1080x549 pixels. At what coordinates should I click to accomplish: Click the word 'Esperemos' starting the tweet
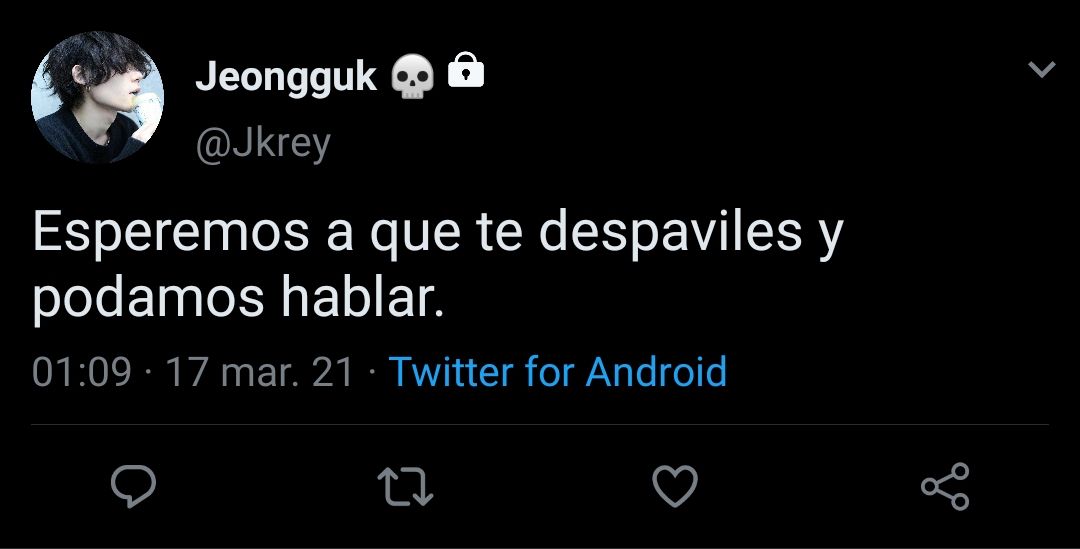pos(171,234)
